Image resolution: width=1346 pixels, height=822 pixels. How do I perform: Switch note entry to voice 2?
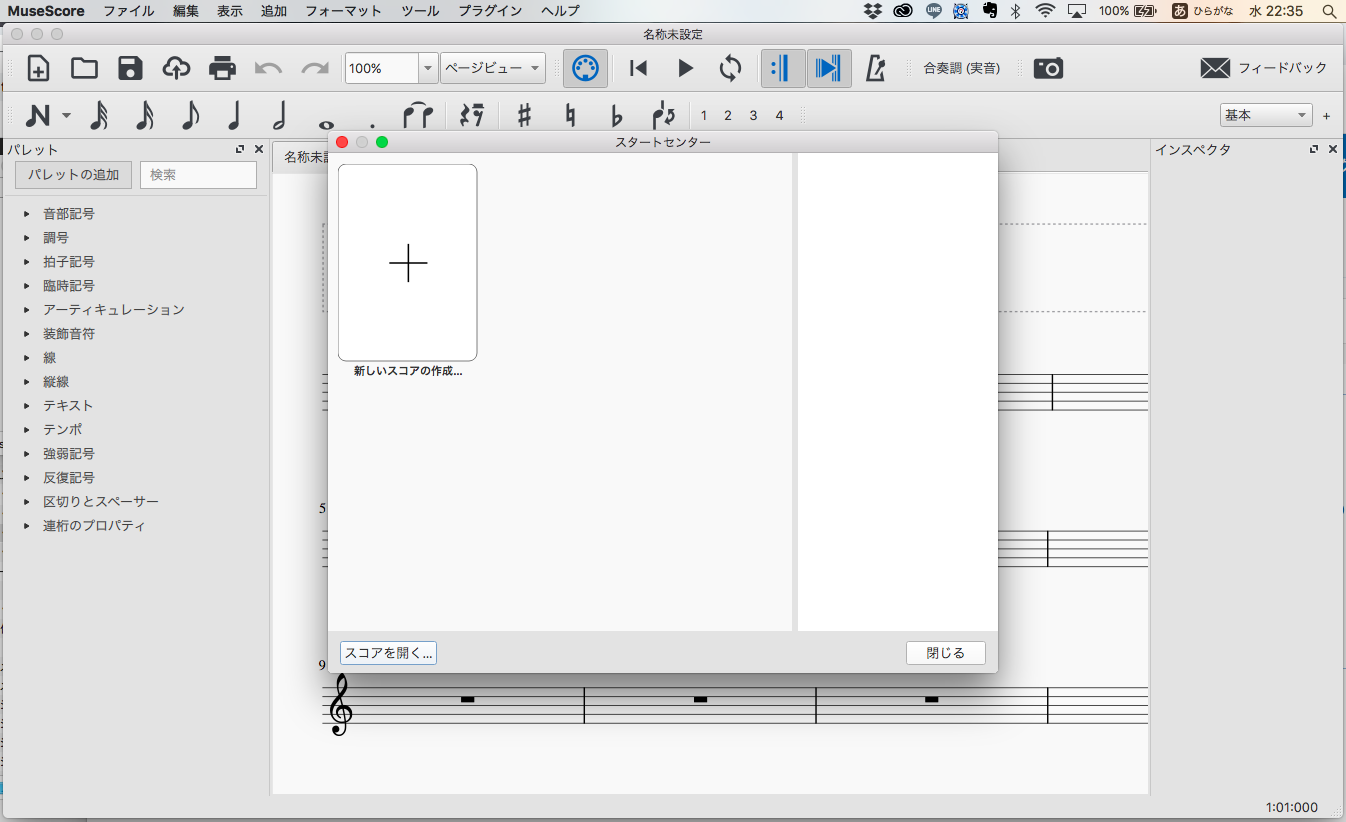click(727, 115)
